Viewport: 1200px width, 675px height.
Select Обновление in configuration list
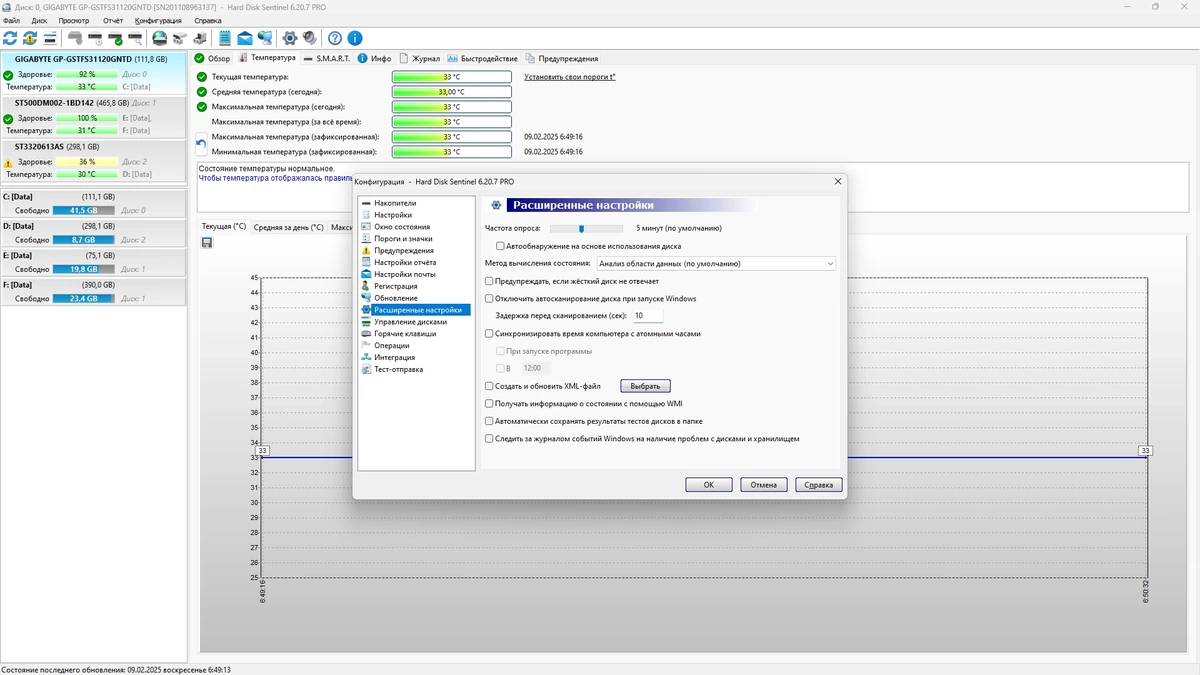[x=396, y=298]
